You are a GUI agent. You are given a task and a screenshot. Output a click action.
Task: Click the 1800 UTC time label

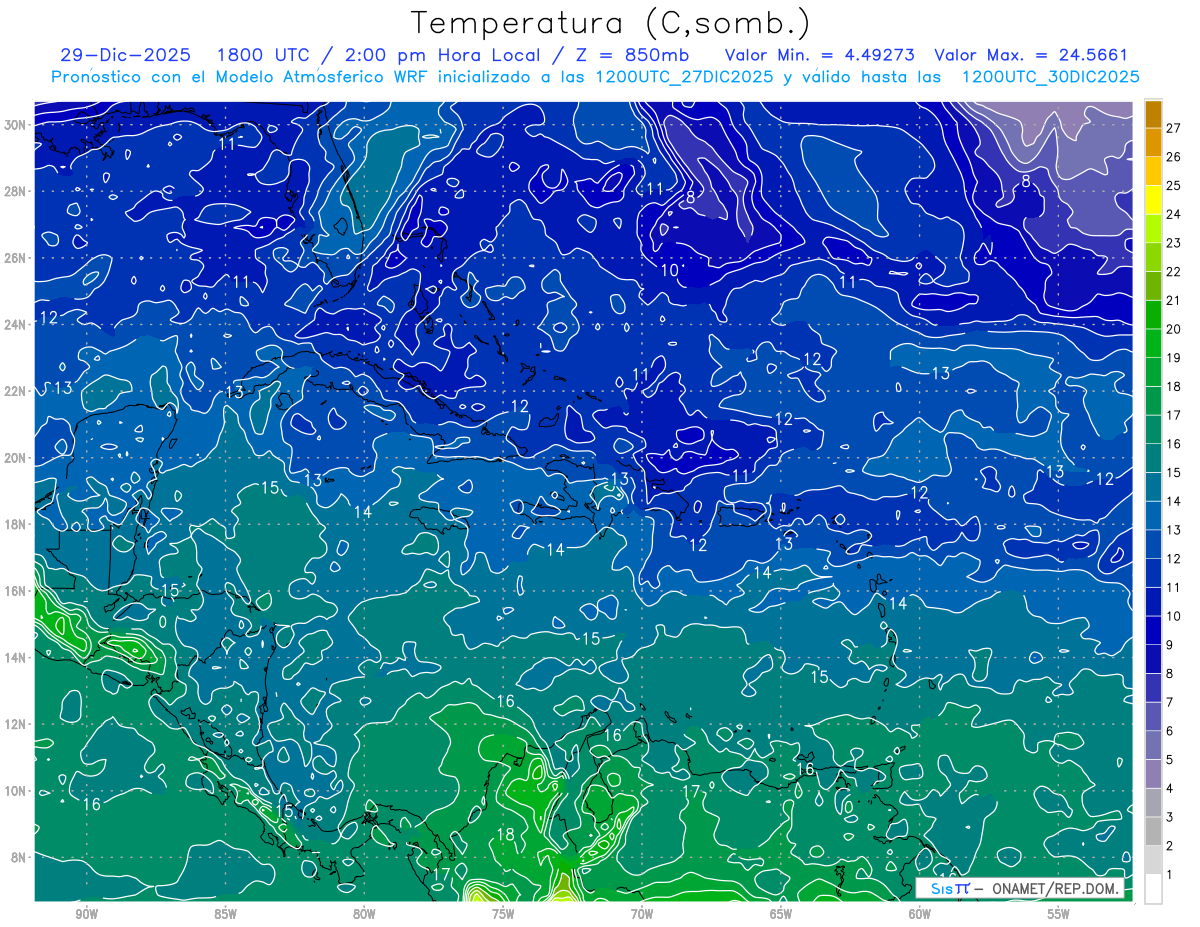point(264,55)
